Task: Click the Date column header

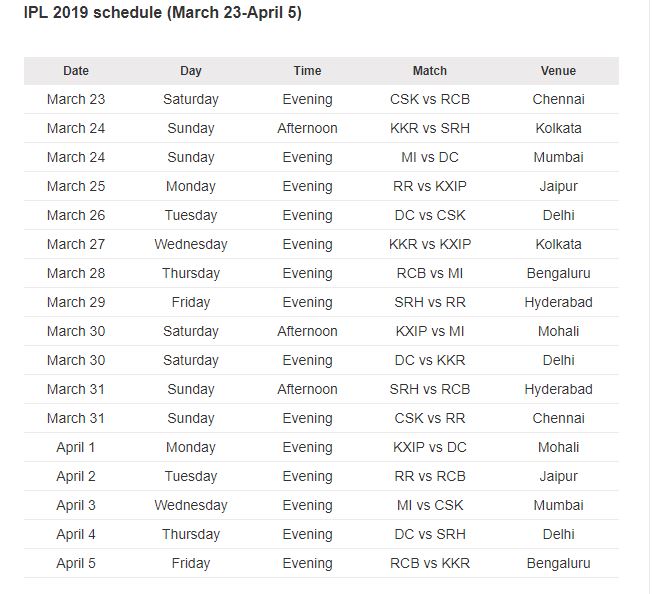Action: [76, 71]
